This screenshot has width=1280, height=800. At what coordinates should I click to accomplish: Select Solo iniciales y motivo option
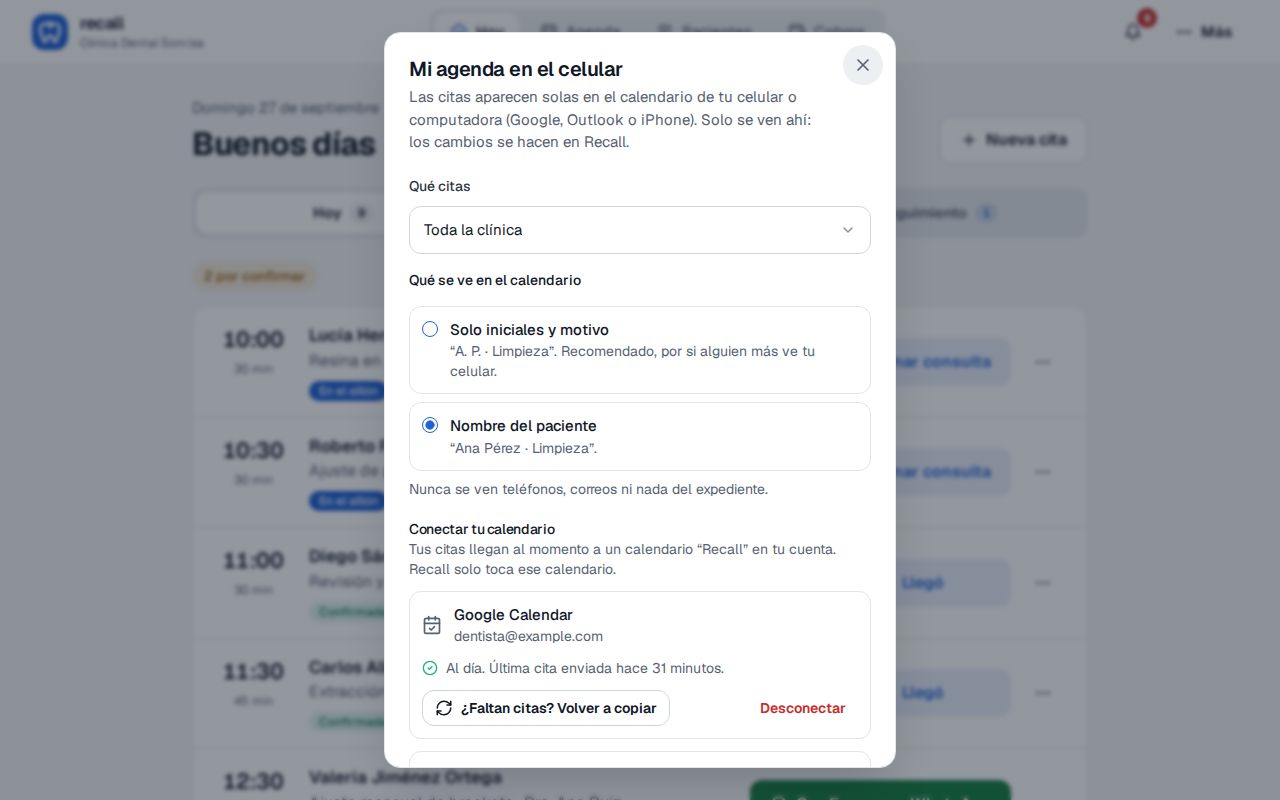point(639,350)
